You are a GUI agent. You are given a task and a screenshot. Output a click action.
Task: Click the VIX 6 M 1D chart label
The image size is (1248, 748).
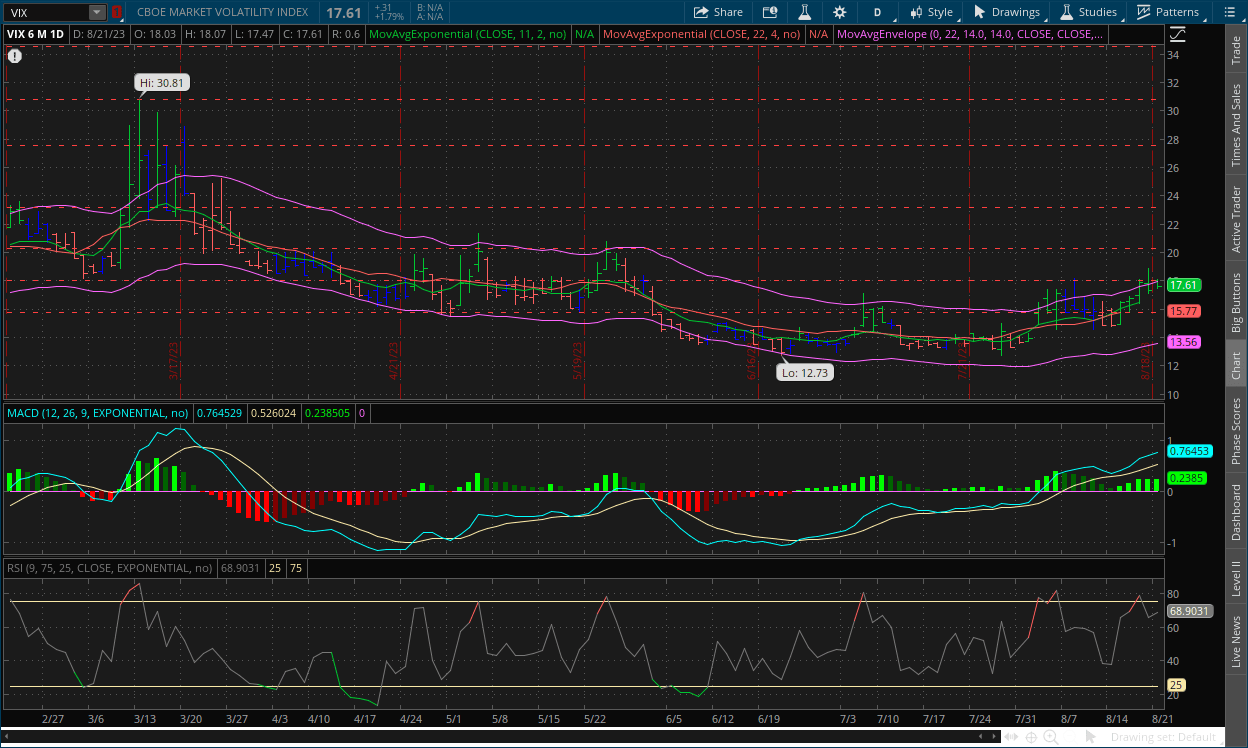(x=35, y=34)
